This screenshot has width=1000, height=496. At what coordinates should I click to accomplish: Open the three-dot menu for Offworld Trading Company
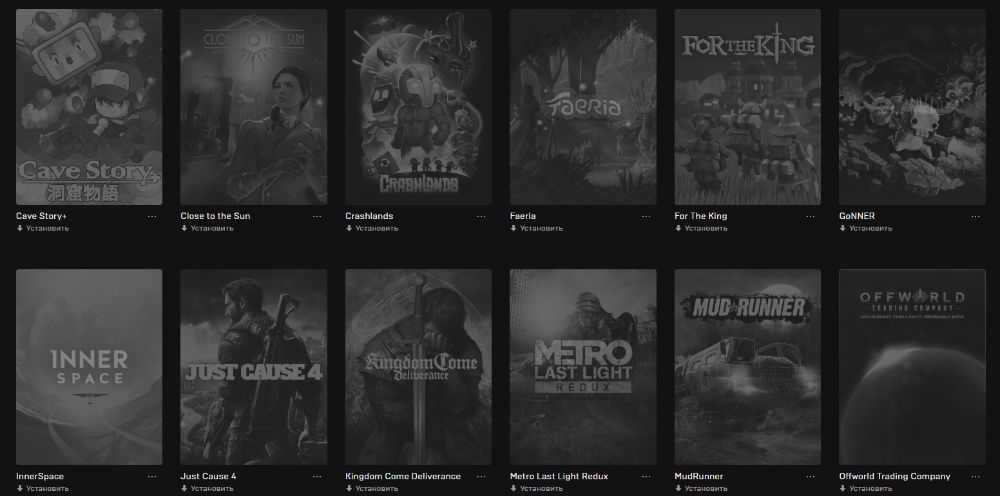click(975, 477)
